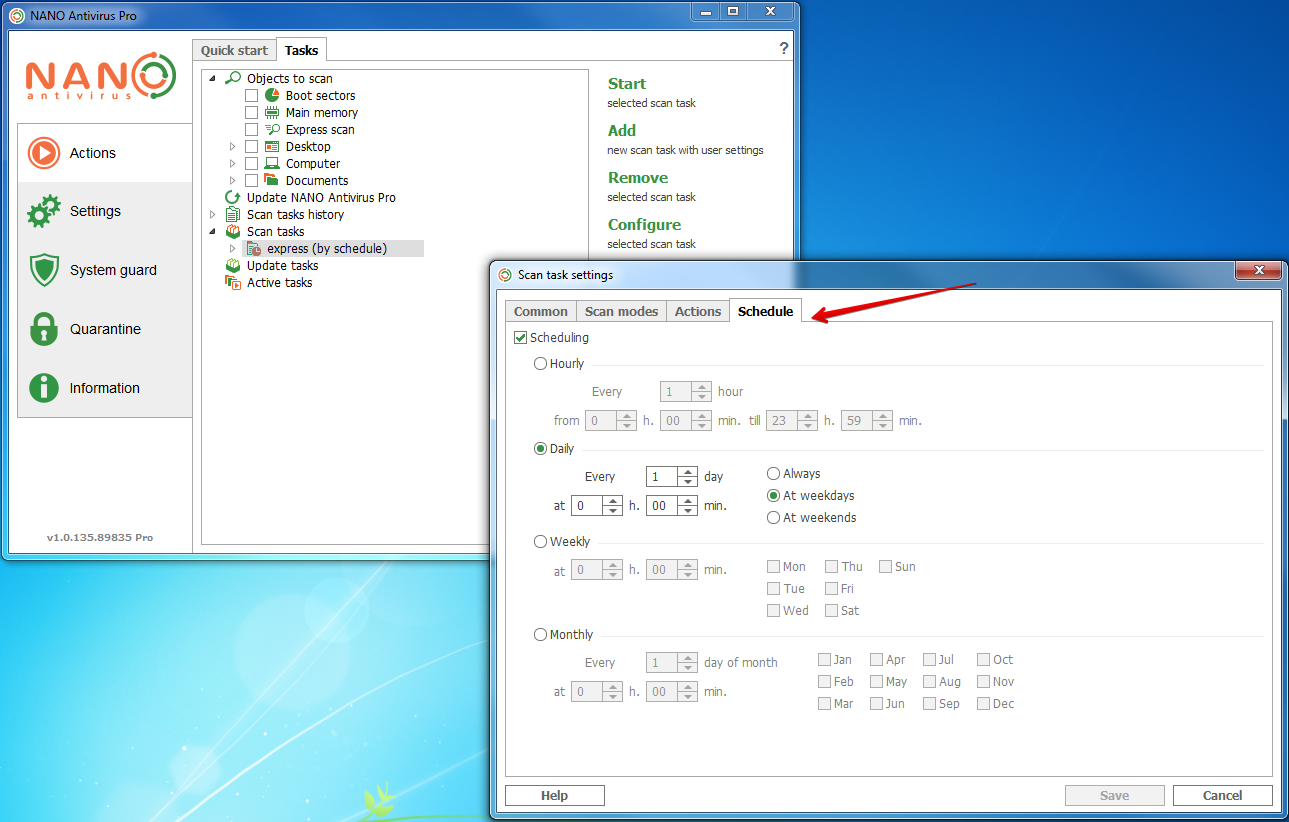Choose the At weekends option

pyautogui.click(x=773, y=518)
